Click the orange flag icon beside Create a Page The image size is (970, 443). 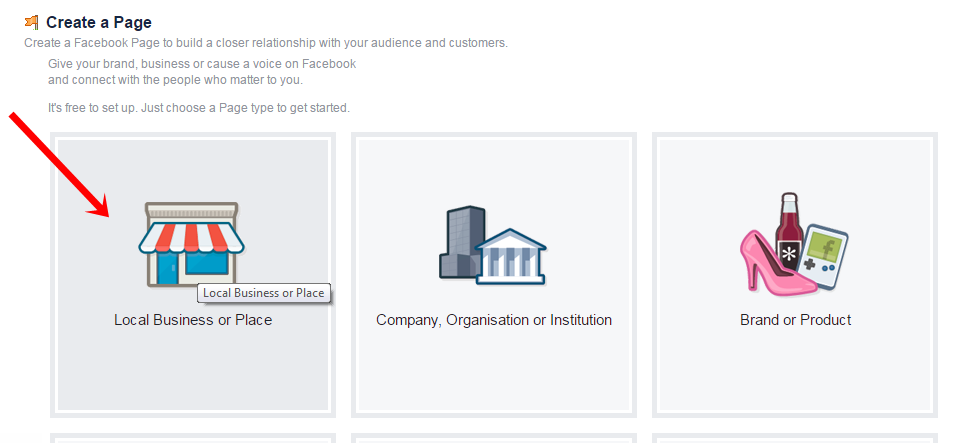click(32, 23)
